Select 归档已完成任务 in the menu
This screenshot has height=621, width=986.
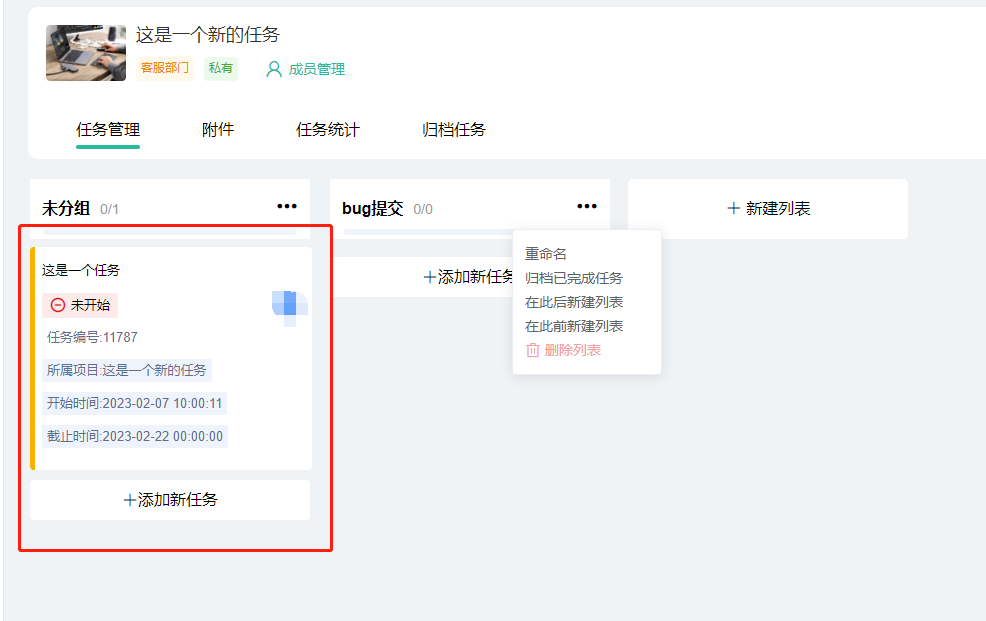point(574,278)
